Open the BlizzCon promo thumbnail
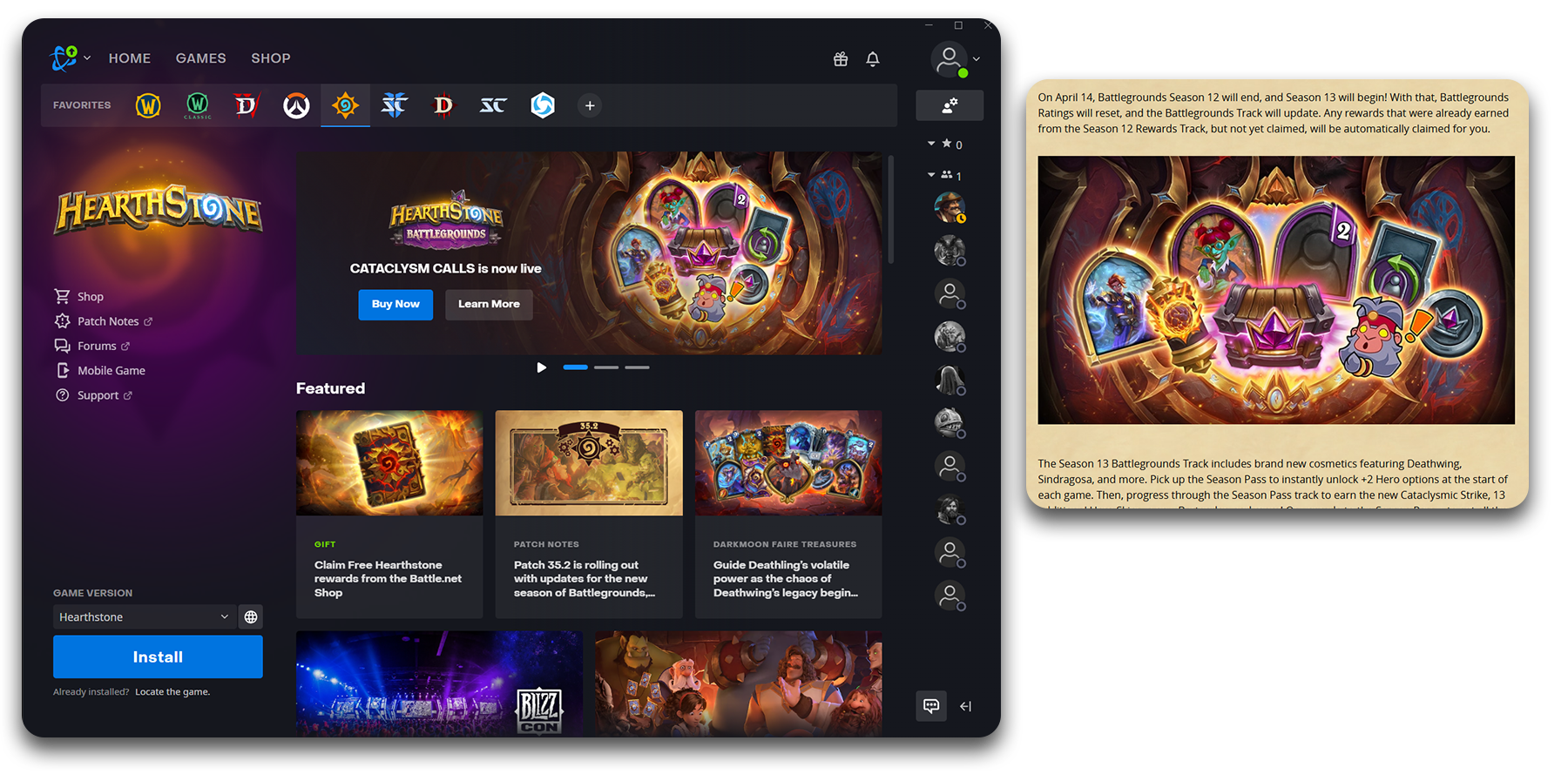Image resolution: width=1568 pixels, height=781 pixels. coord(439,683)
